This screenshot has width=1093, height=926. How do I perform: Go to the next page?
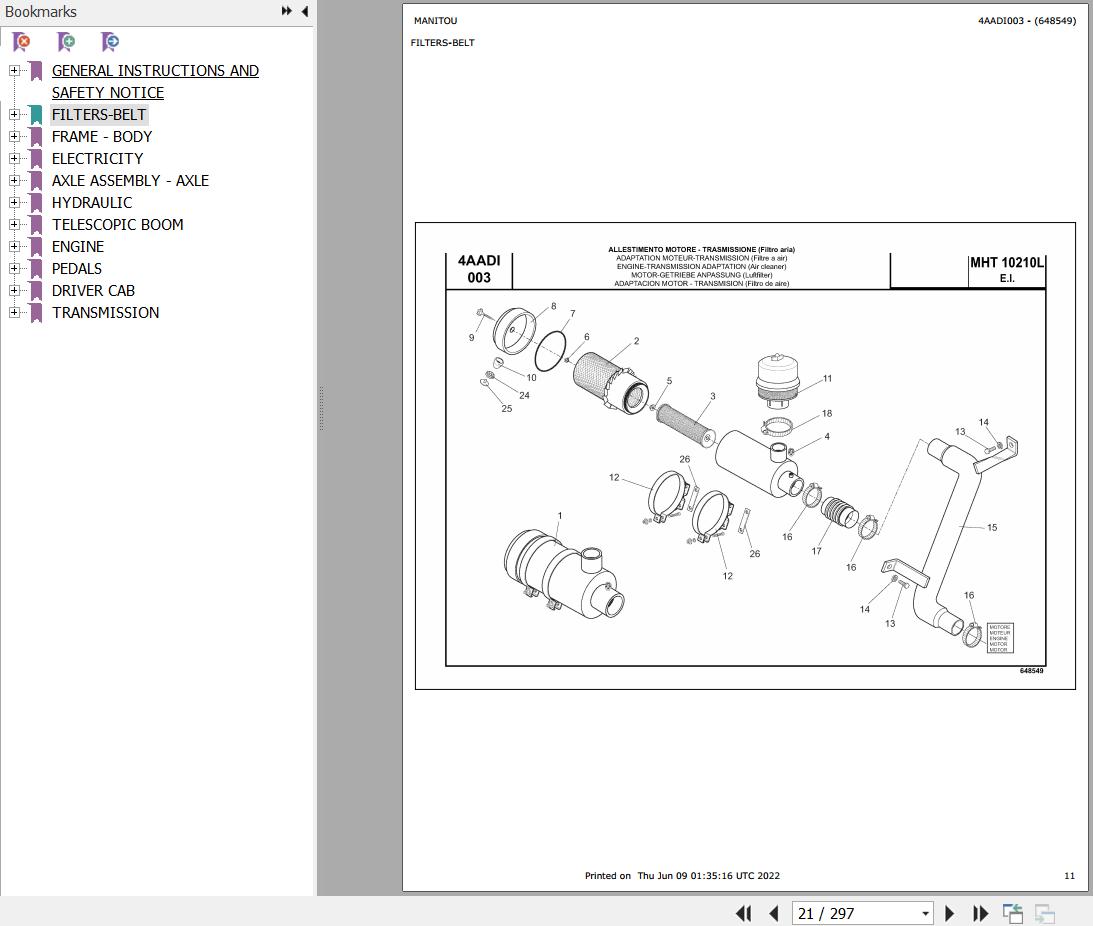pos(949,913)
